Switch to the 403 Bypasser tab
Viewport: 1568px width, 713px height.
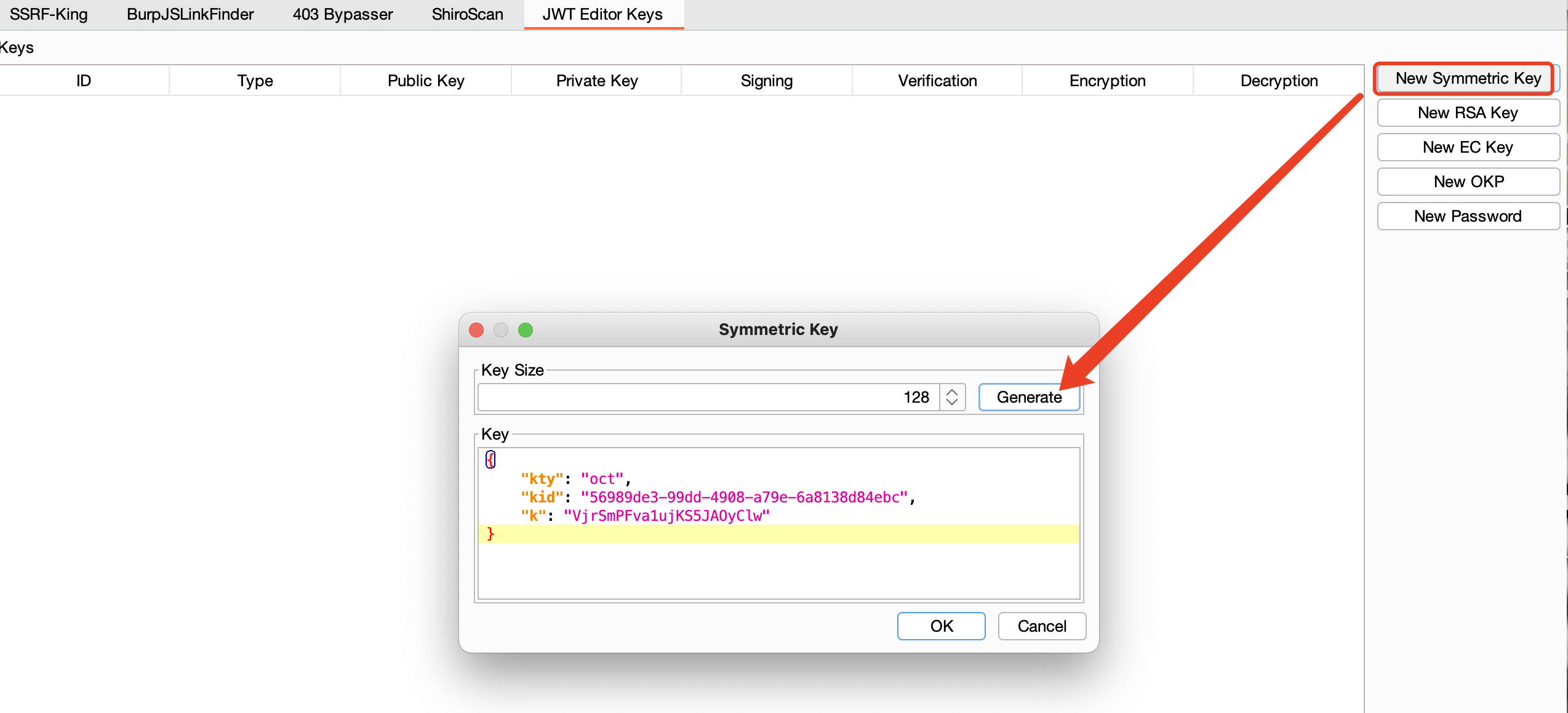point(343,14)
